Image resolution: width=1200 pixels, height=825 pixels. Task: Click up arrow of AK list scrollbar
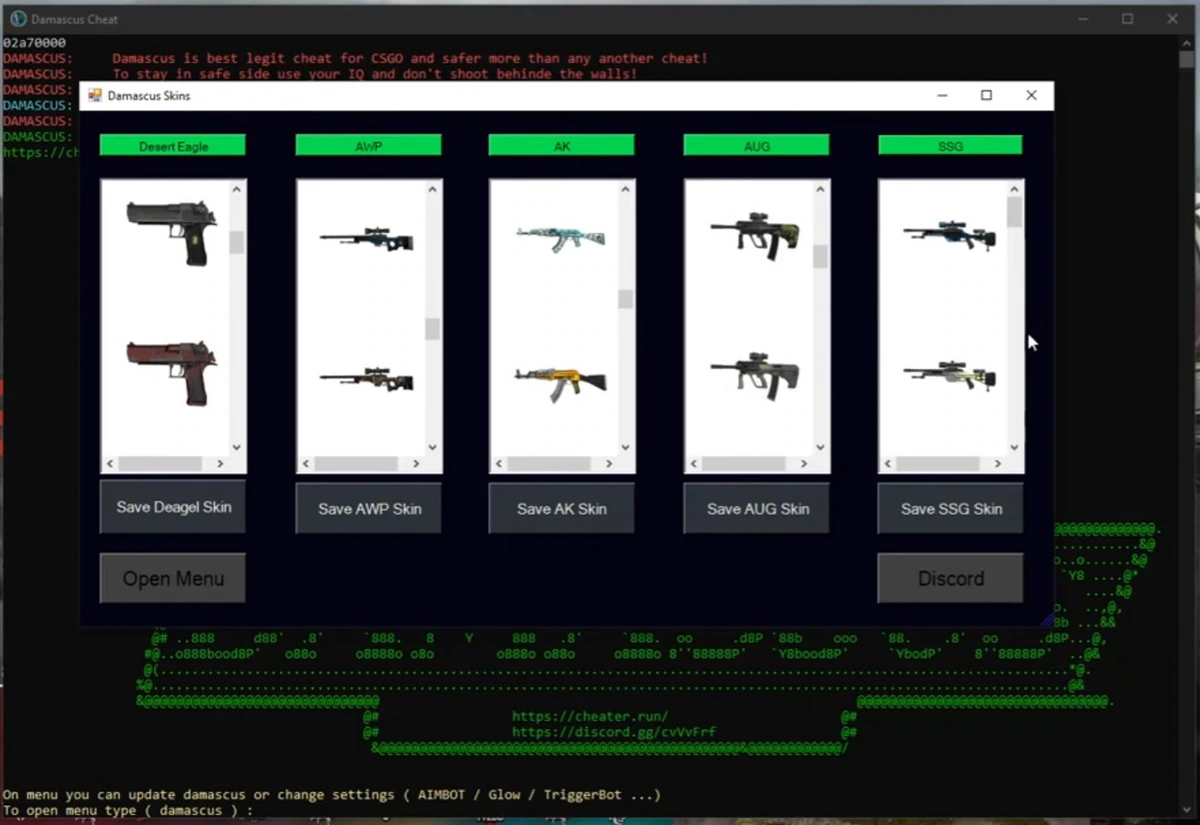pos(625,188)
